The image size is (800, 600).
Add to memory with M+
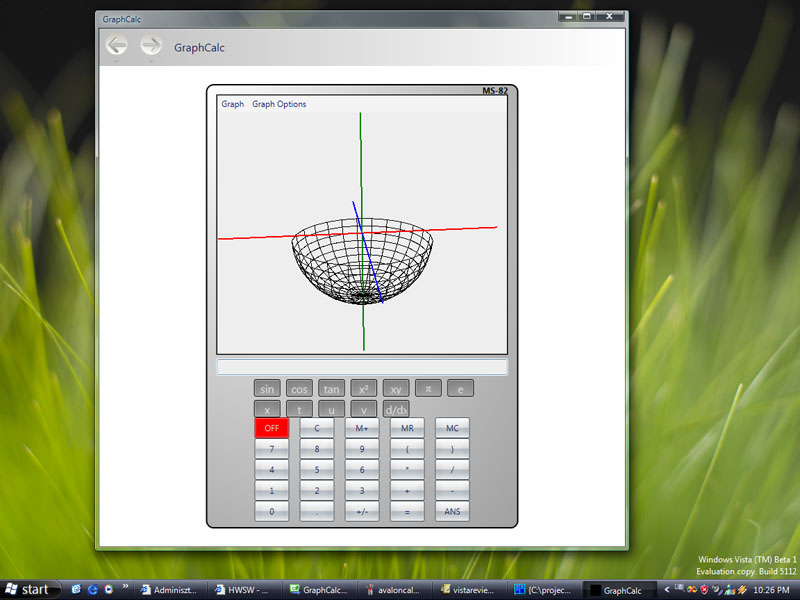click(362, 428)
